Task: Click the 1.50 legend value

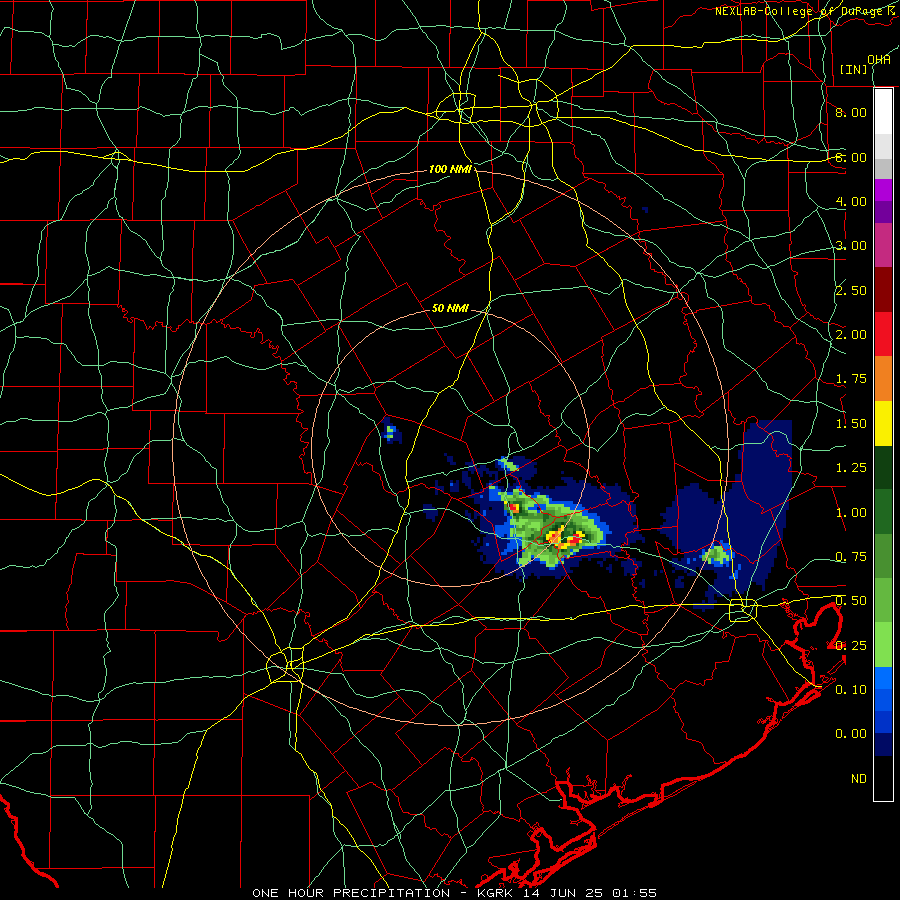Action: point(851,424)
